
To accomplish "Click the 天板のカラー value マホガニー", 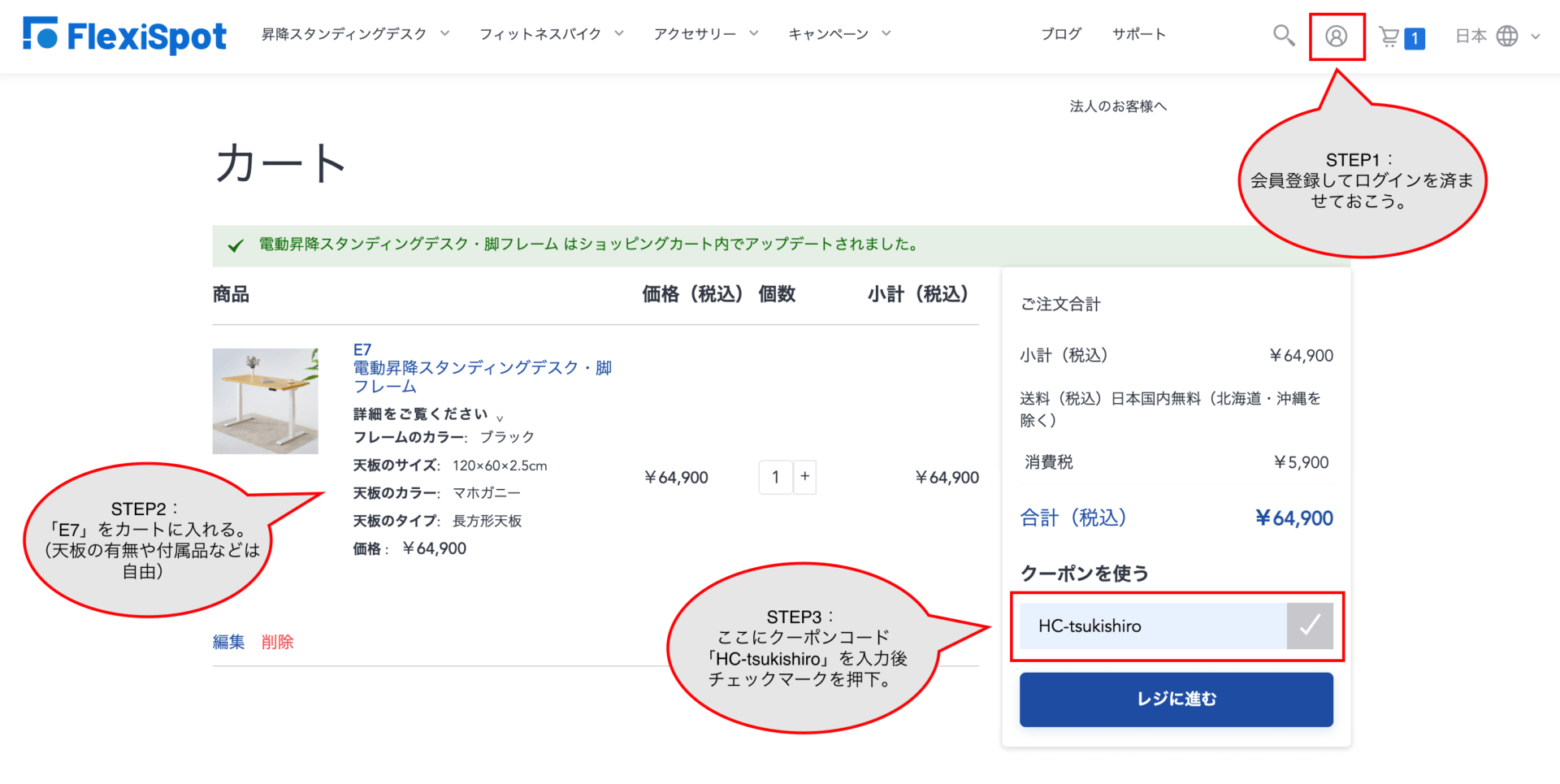I will 487,493.
